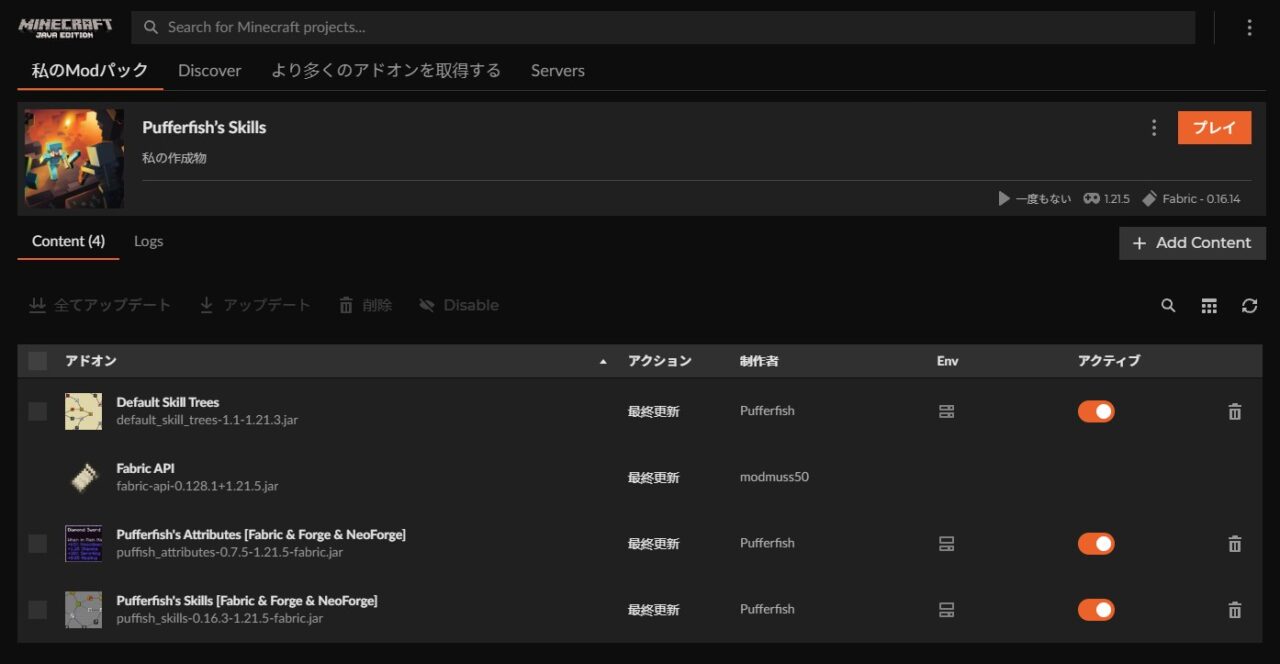
Task: Click the Pufferfish's Skills mod row icon
Action: pyautogui.click(x=84, y=610)
